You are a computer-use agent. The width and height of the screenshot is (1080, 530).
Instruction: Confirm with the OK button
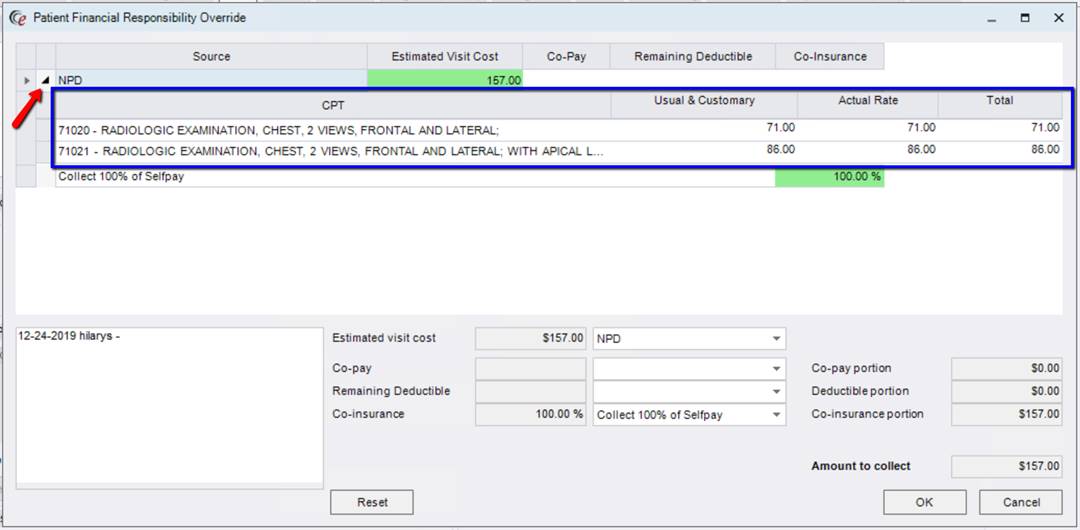tap(924, 502)
